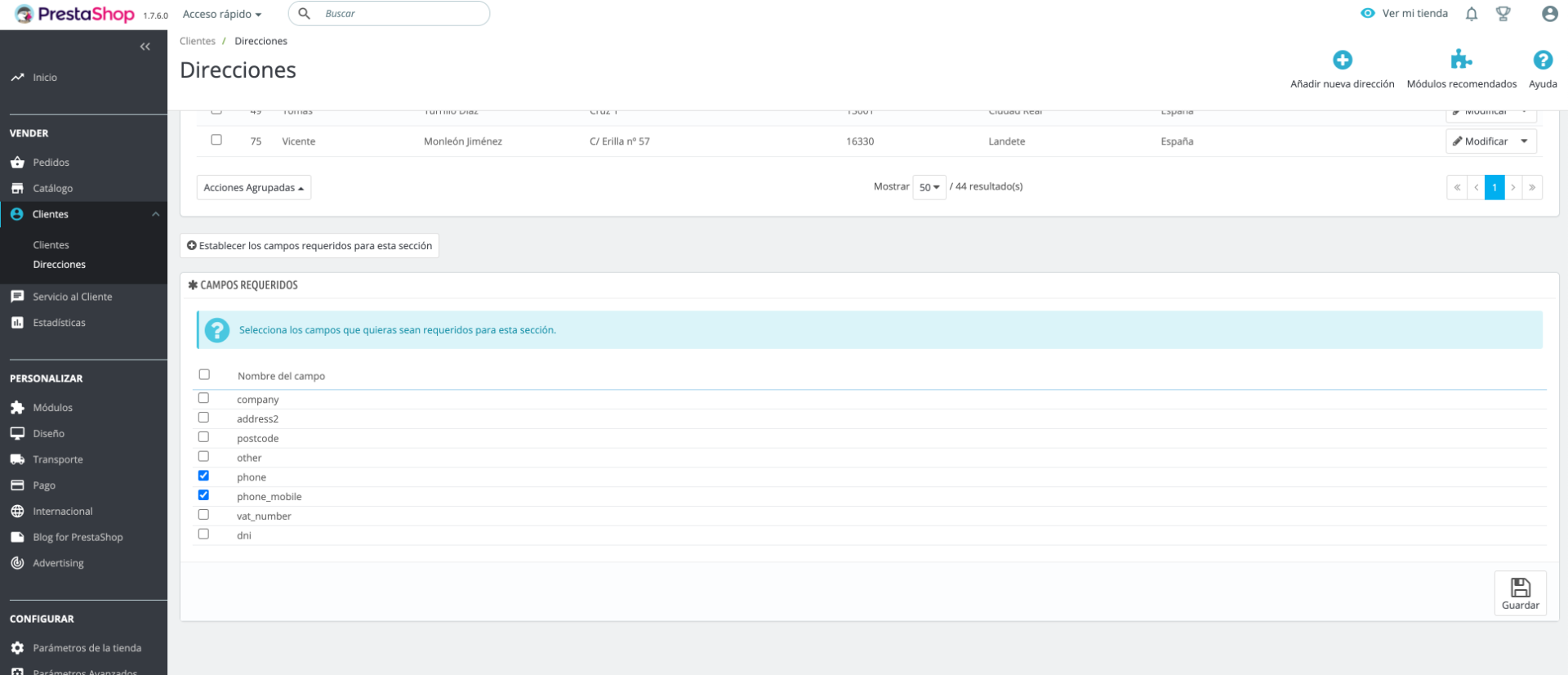This screenshot has width=1568, height=675.
Task: Click the PrestaShop logo
Action: click(x=74, y=14)
